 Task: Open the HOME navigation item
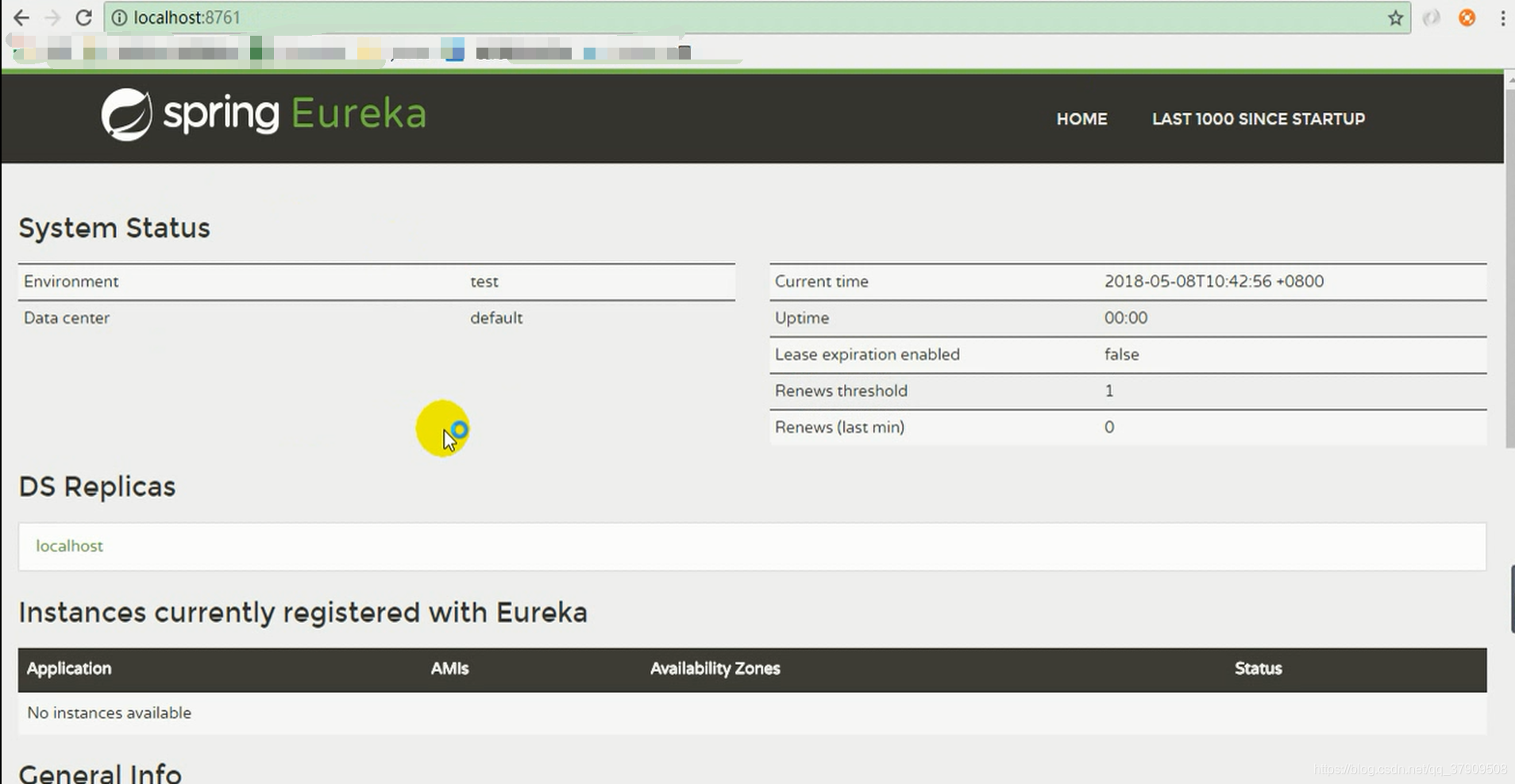pyautogui.click(x=1081, y=119)
